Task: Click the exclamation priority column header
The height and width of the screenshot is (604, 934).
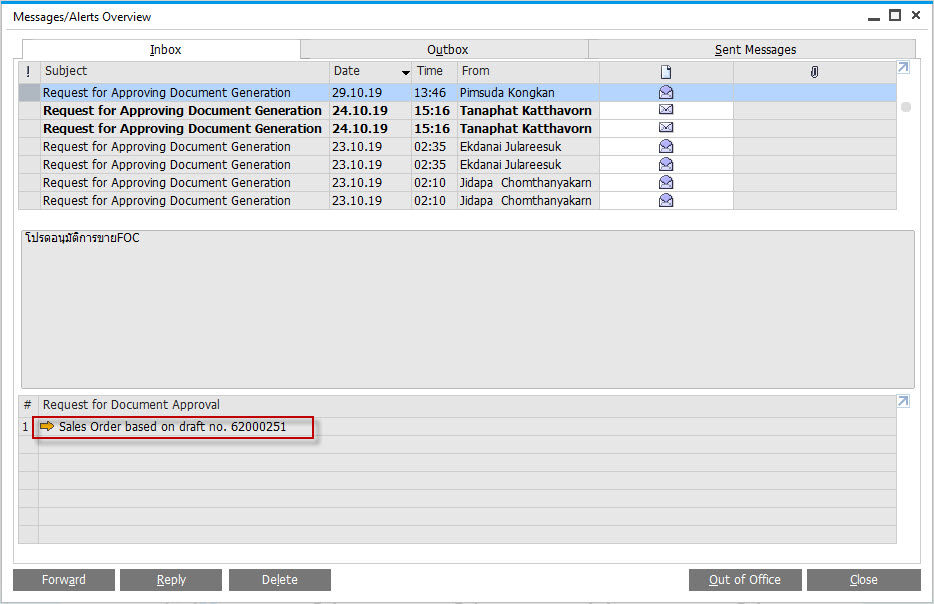Action: pos(28,71)
